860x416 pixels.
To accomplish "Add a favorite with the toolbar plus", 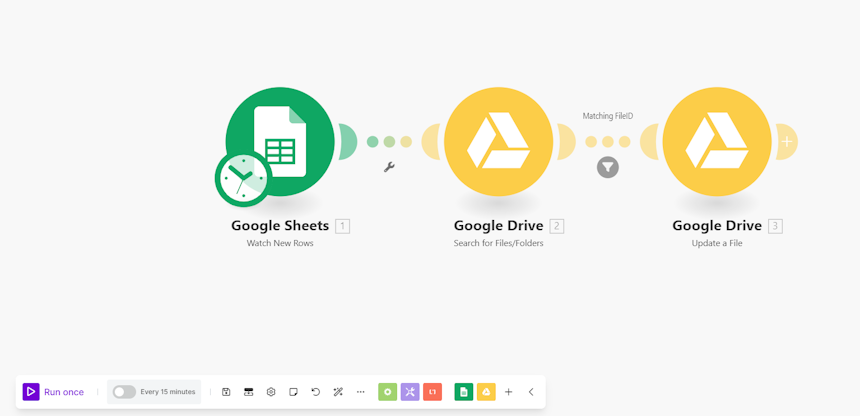I will (508, 392).
